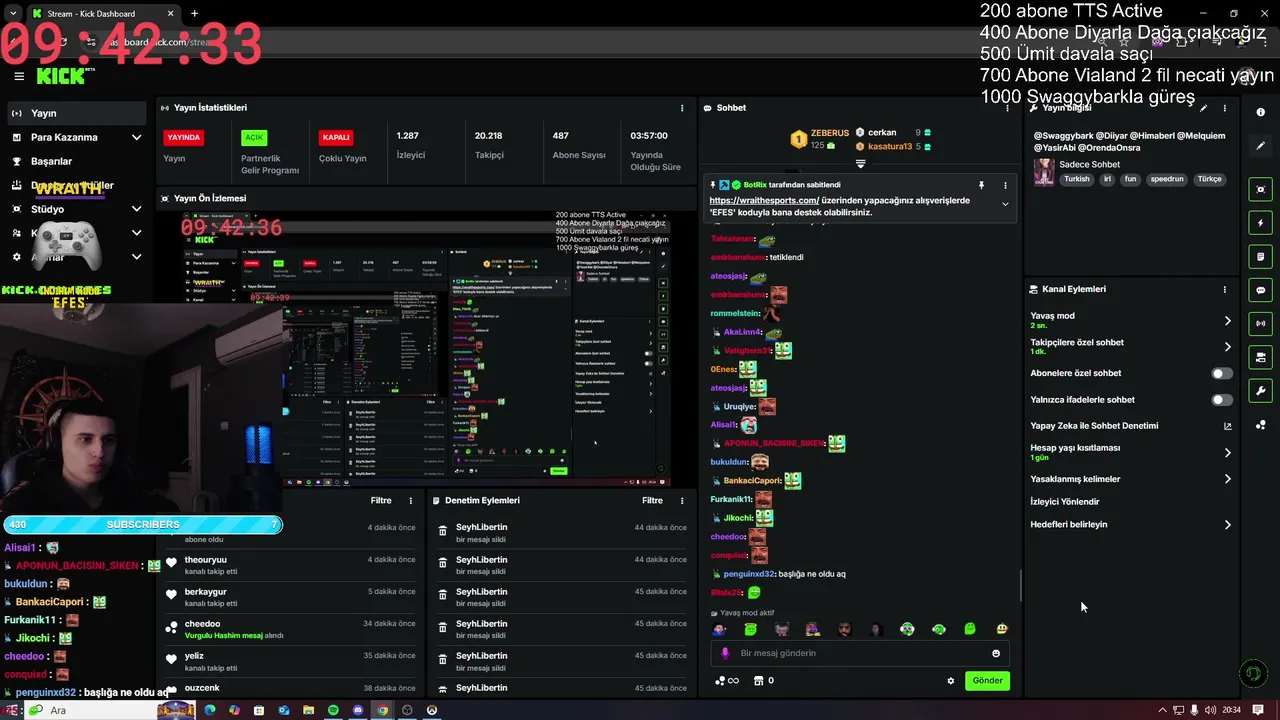Select the Turkish tag chip

pos(1076,179)
